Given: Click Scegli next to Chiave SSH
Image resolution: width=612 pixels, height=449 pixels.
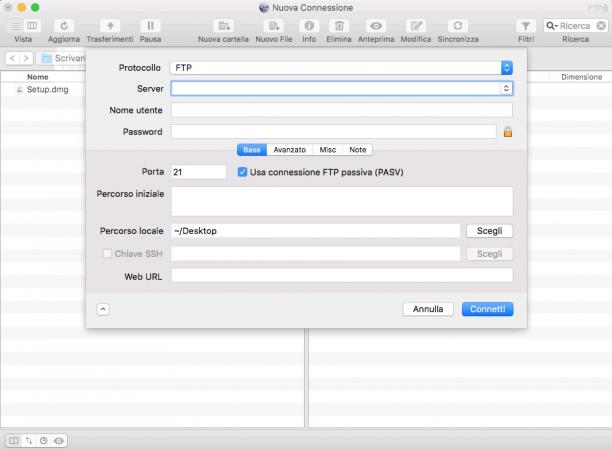Looking at the screenshot, I should coord(489,254).
